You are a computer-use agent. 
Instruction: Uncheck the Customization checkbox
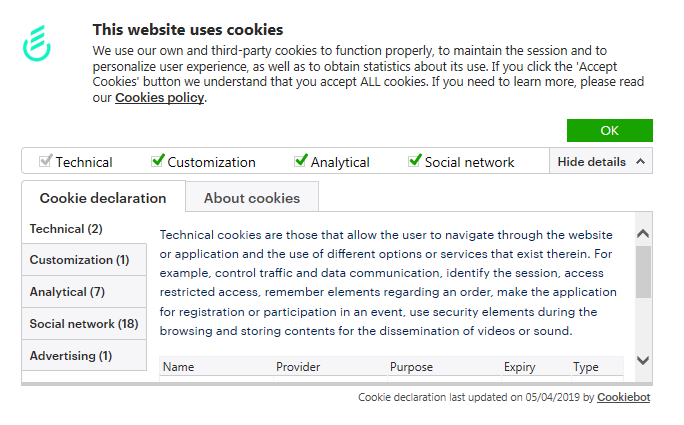158,161
